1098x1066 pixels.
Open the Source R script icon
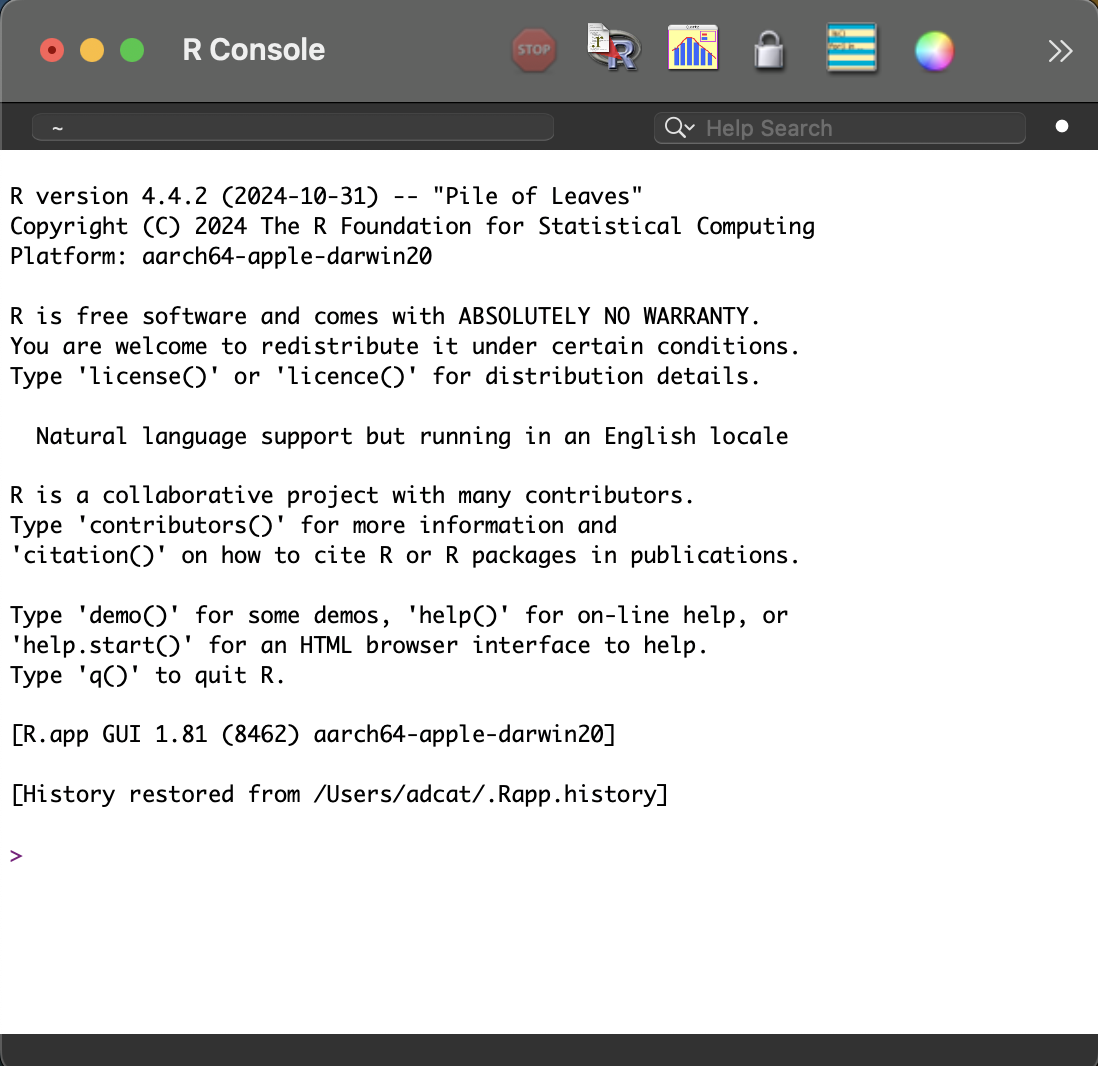coord(613,48)
